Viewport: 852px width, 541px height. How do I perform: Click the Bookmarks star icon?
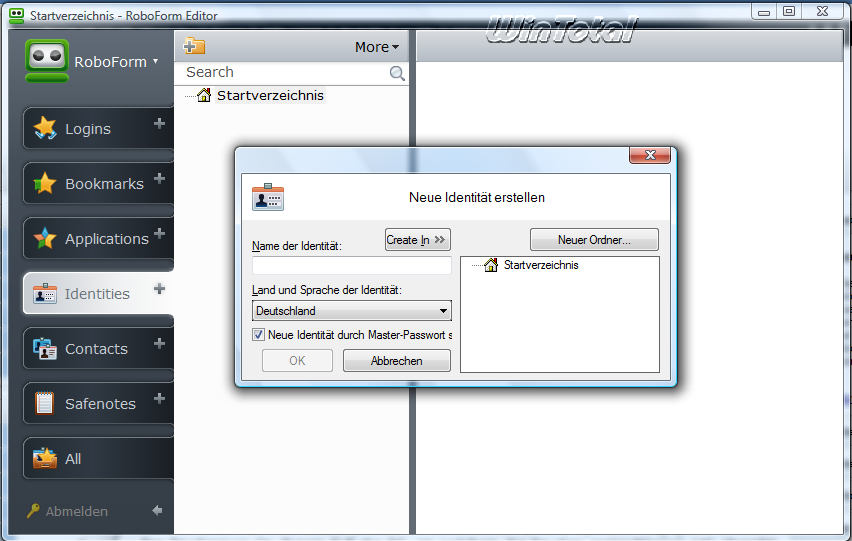tap(45, 184)
